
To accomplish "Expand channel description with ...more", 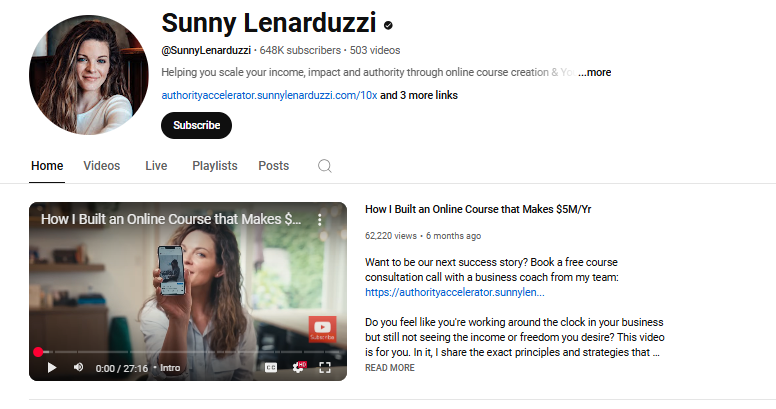I will tap(594, 72).
